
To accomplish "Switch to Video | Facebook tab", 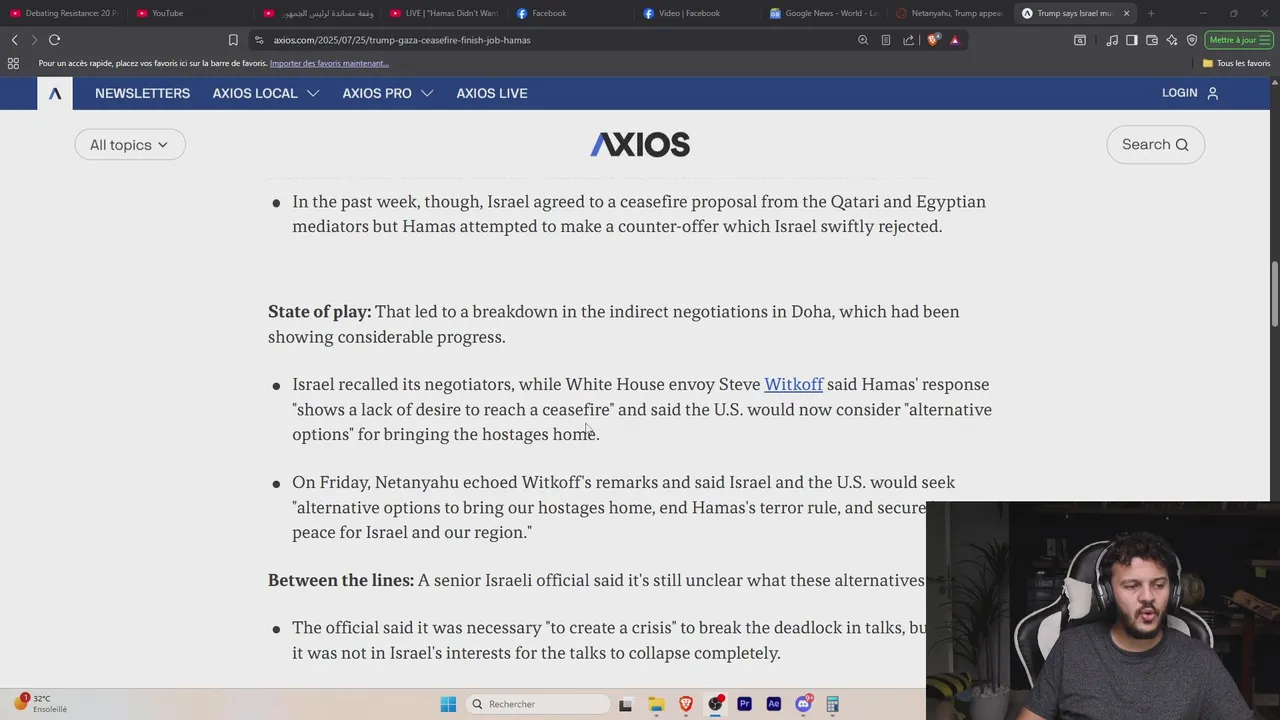I will (x=697, y=13).
